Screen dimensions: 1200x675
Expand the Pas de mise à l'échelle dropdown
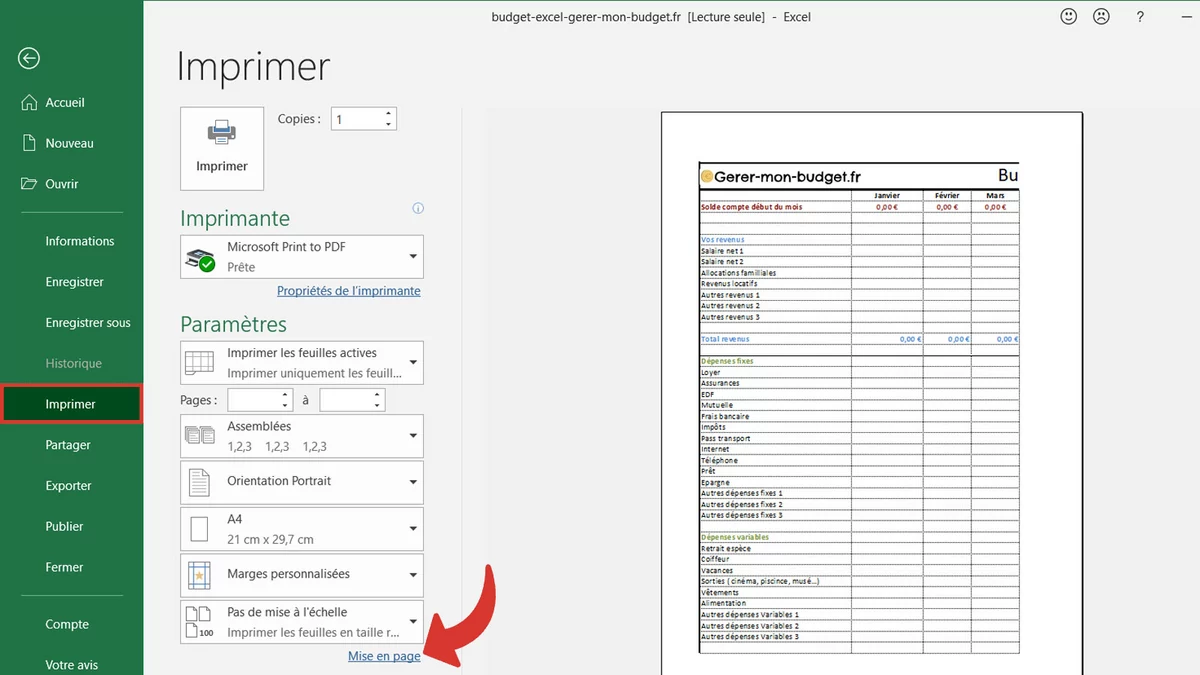point(413,622)
